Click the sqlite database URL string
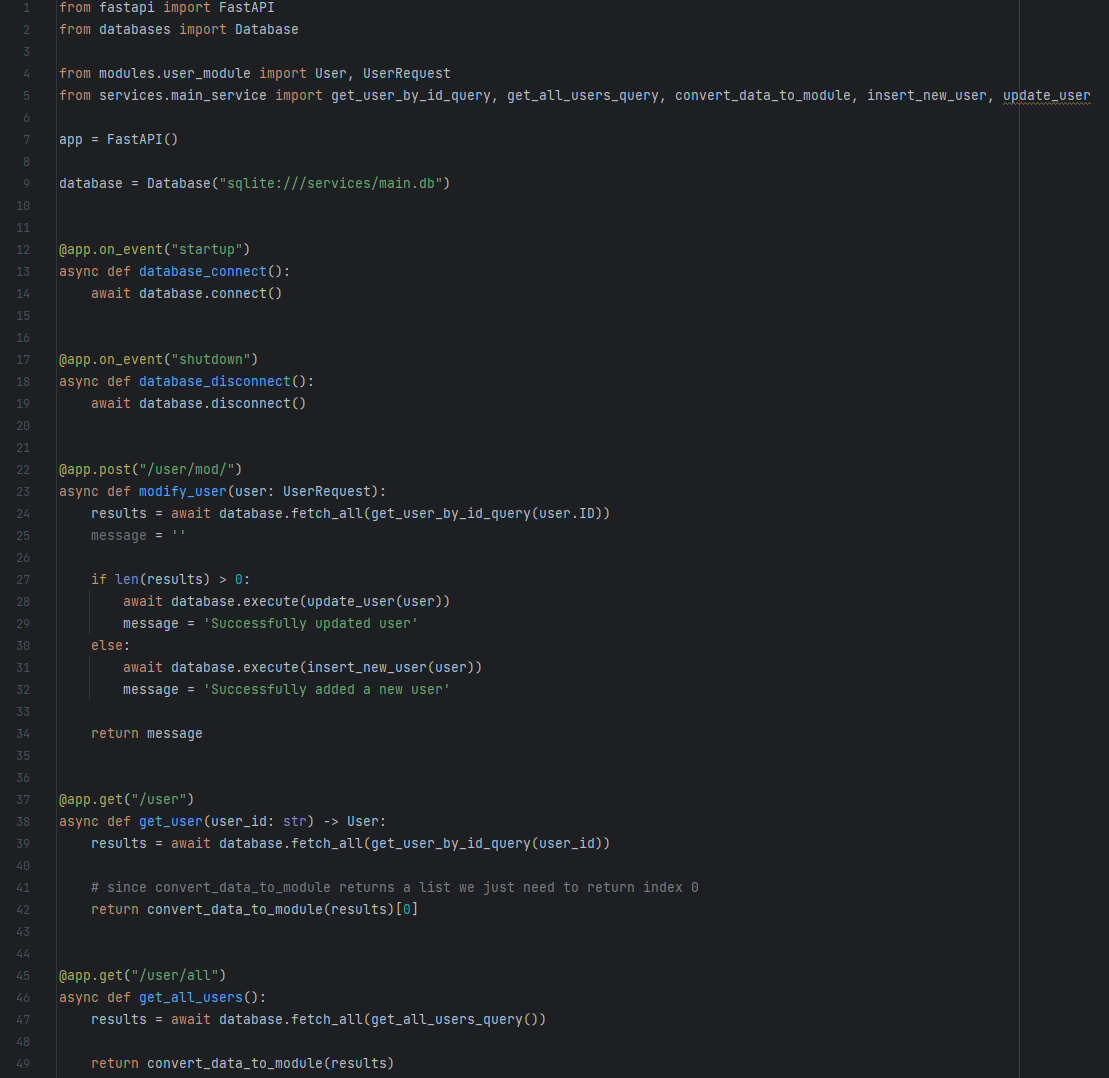 click(x=333, y=183)
